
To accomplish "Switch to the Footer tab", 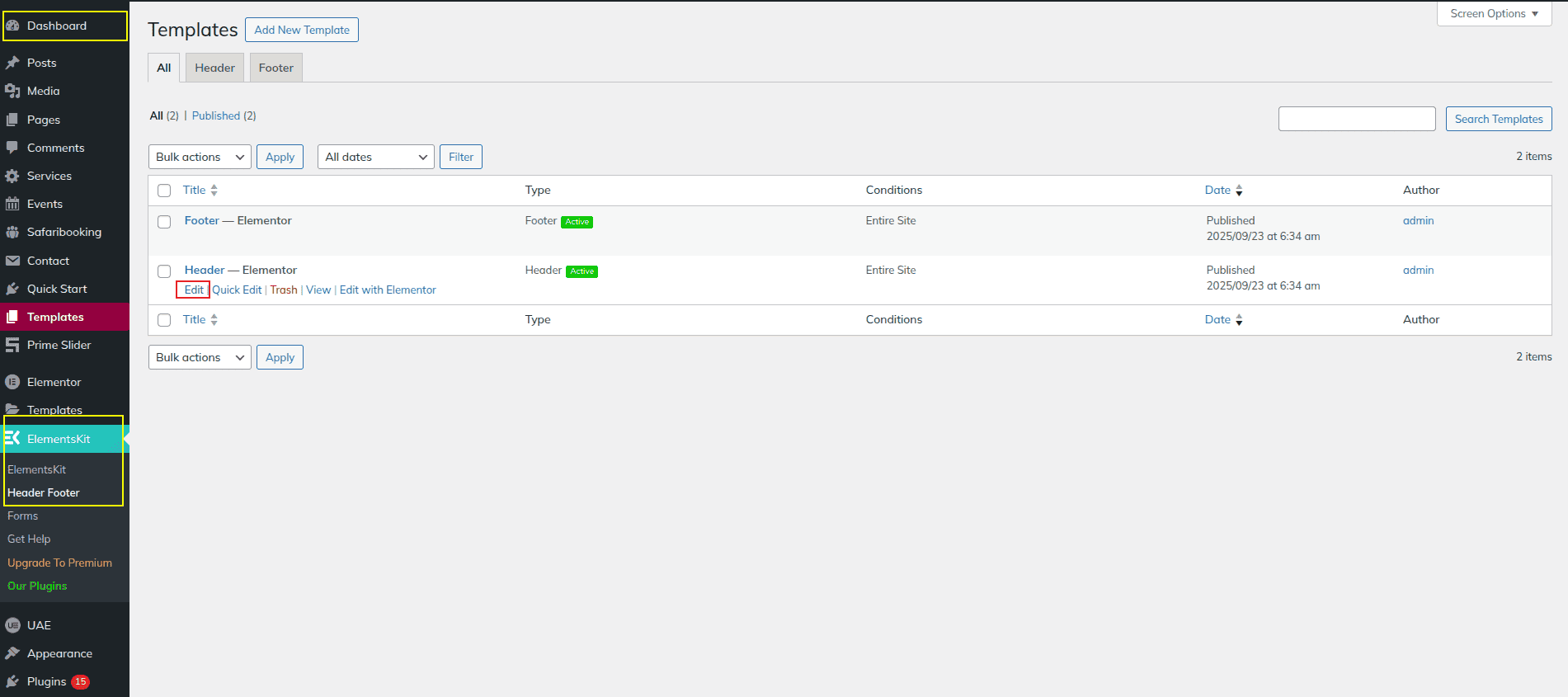I will tap(275, 68).
